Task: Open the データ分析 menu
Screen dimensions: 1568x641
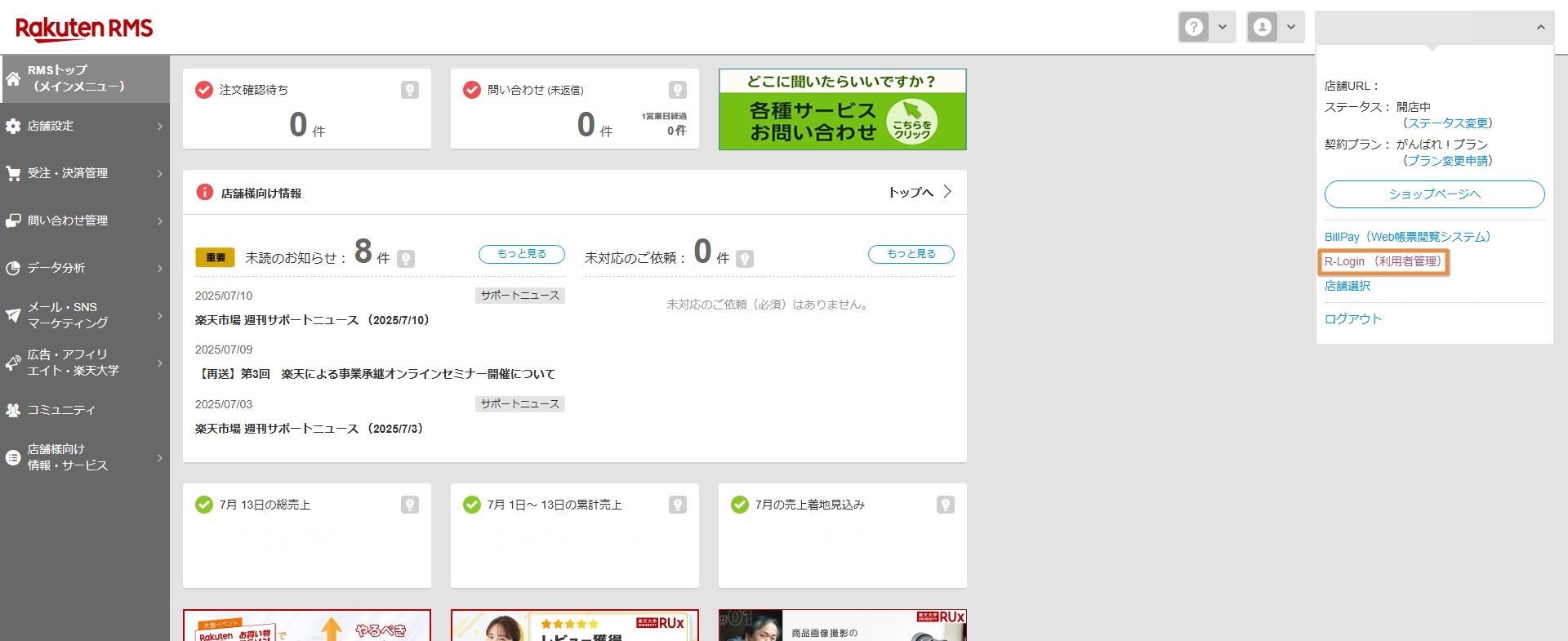Action: (x=85, y=268)
